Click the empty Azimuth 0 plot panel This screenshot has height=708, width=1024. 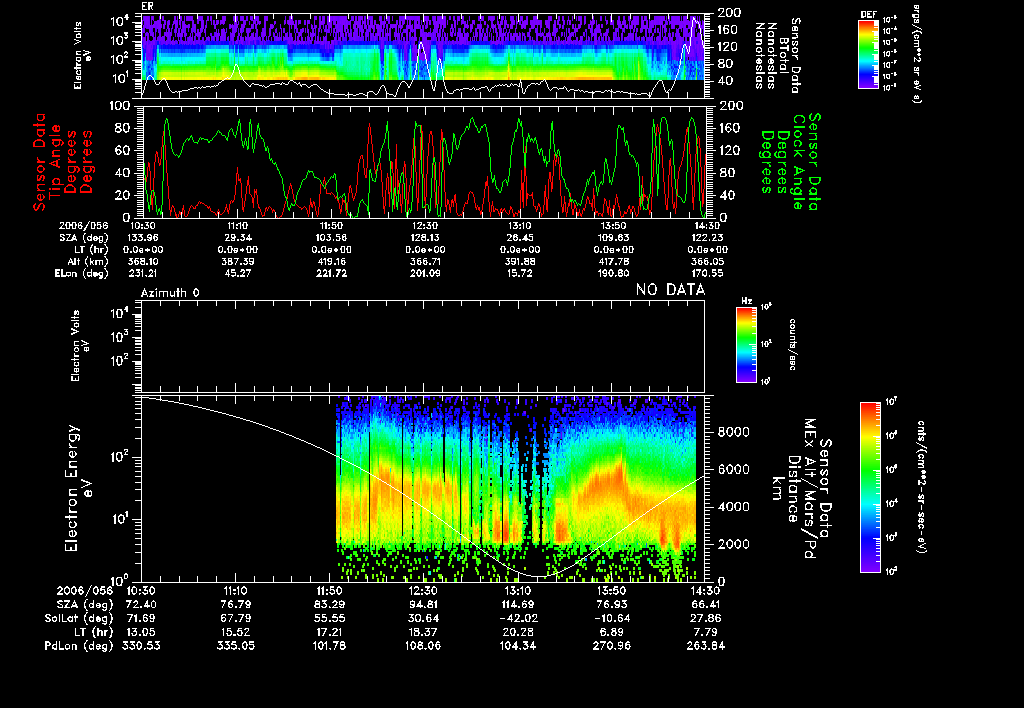423,346
